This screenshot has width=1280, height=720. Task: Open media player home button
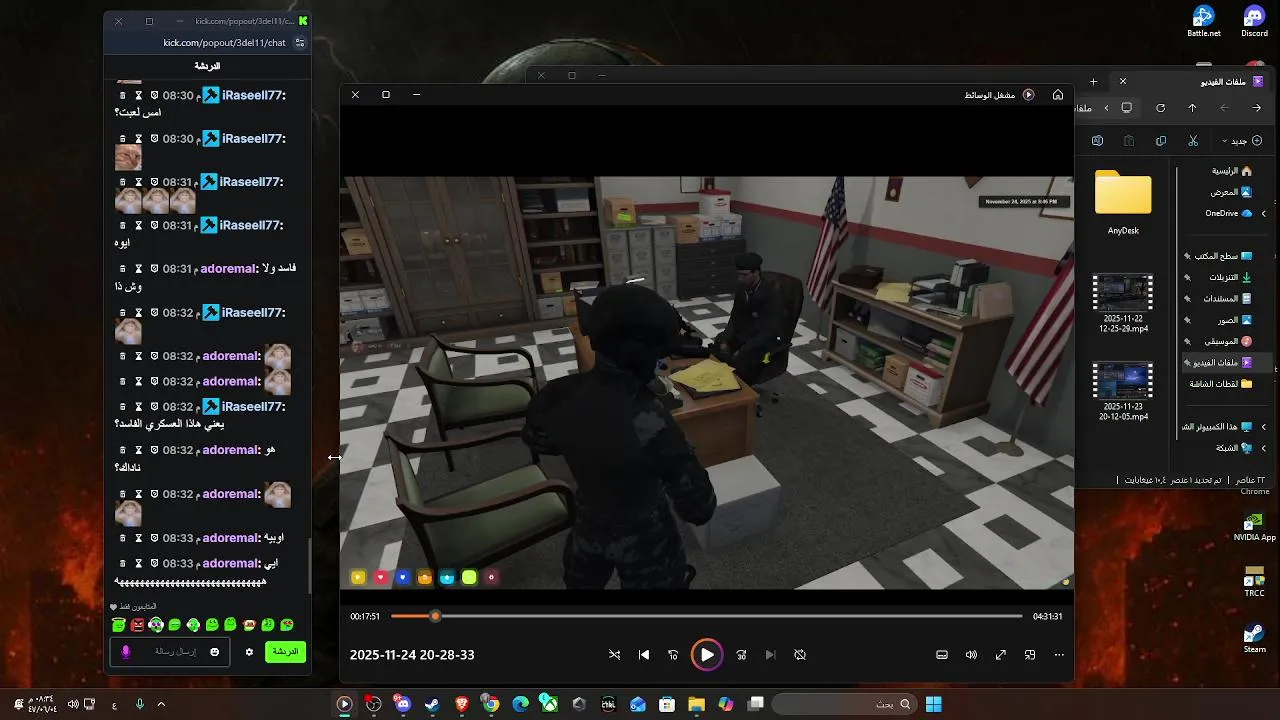tap(1058, 95)
